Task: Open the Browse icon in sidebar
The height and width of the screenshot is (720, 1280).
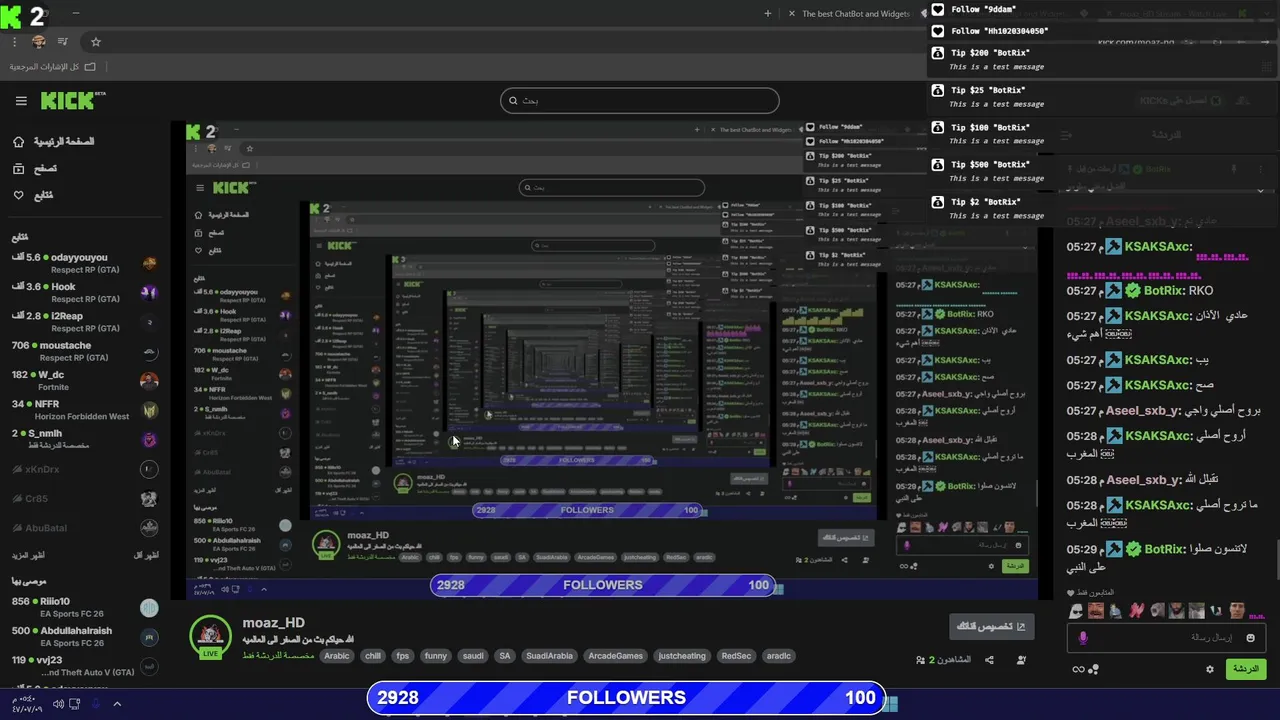Action: (x=18, y=169)
